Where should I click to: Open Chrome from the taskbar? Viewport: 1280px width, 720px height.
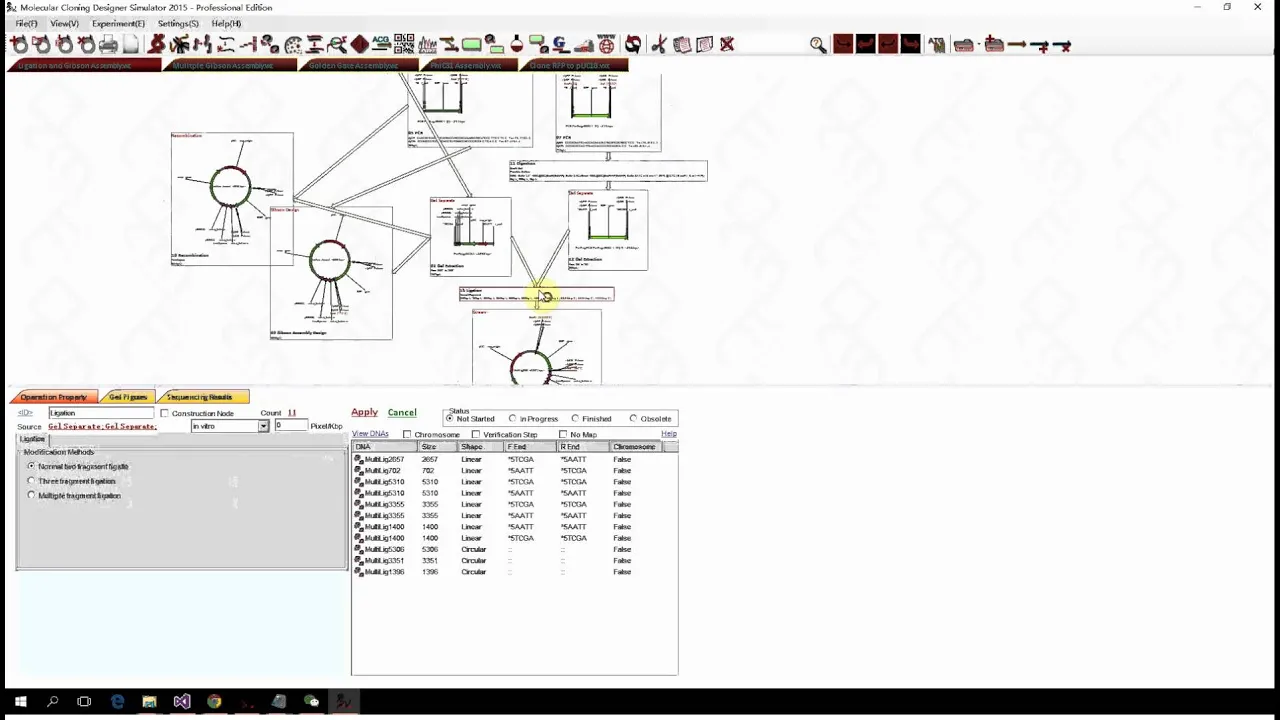tap(214, 702)
